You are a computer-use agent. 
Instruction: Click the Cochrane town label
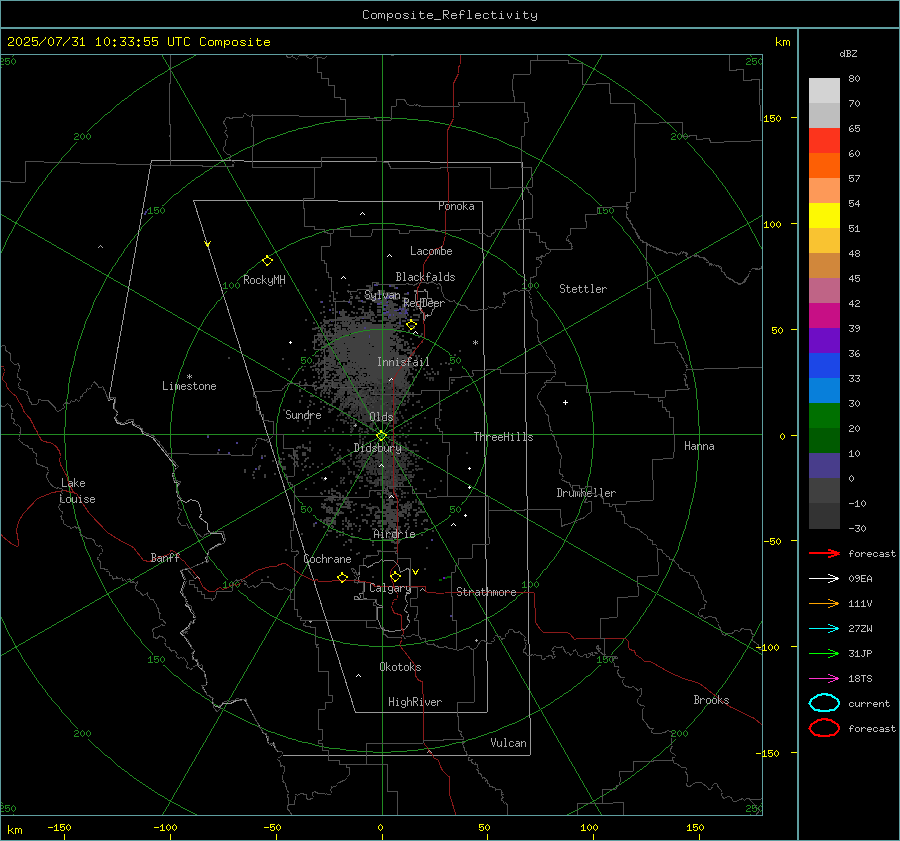[327, 559]
